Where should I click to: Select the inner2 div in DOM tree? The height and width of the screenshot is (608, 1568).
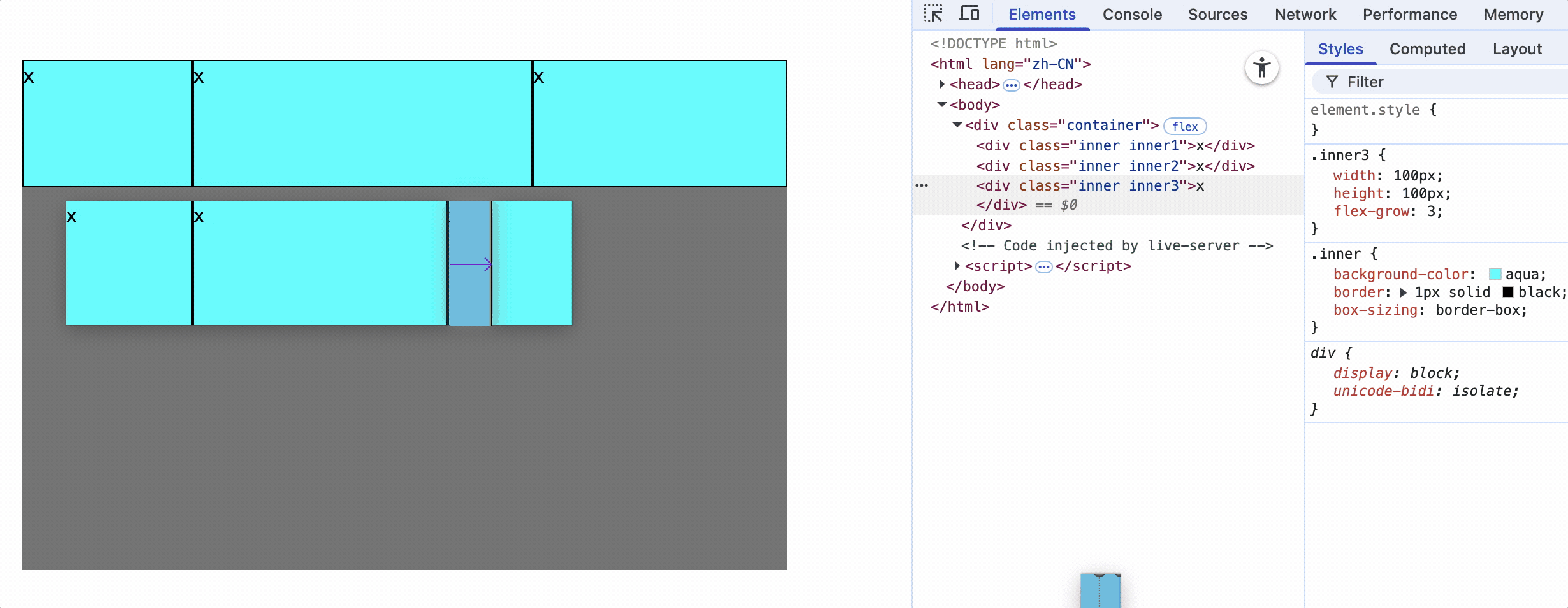[x=1115, y=166]
